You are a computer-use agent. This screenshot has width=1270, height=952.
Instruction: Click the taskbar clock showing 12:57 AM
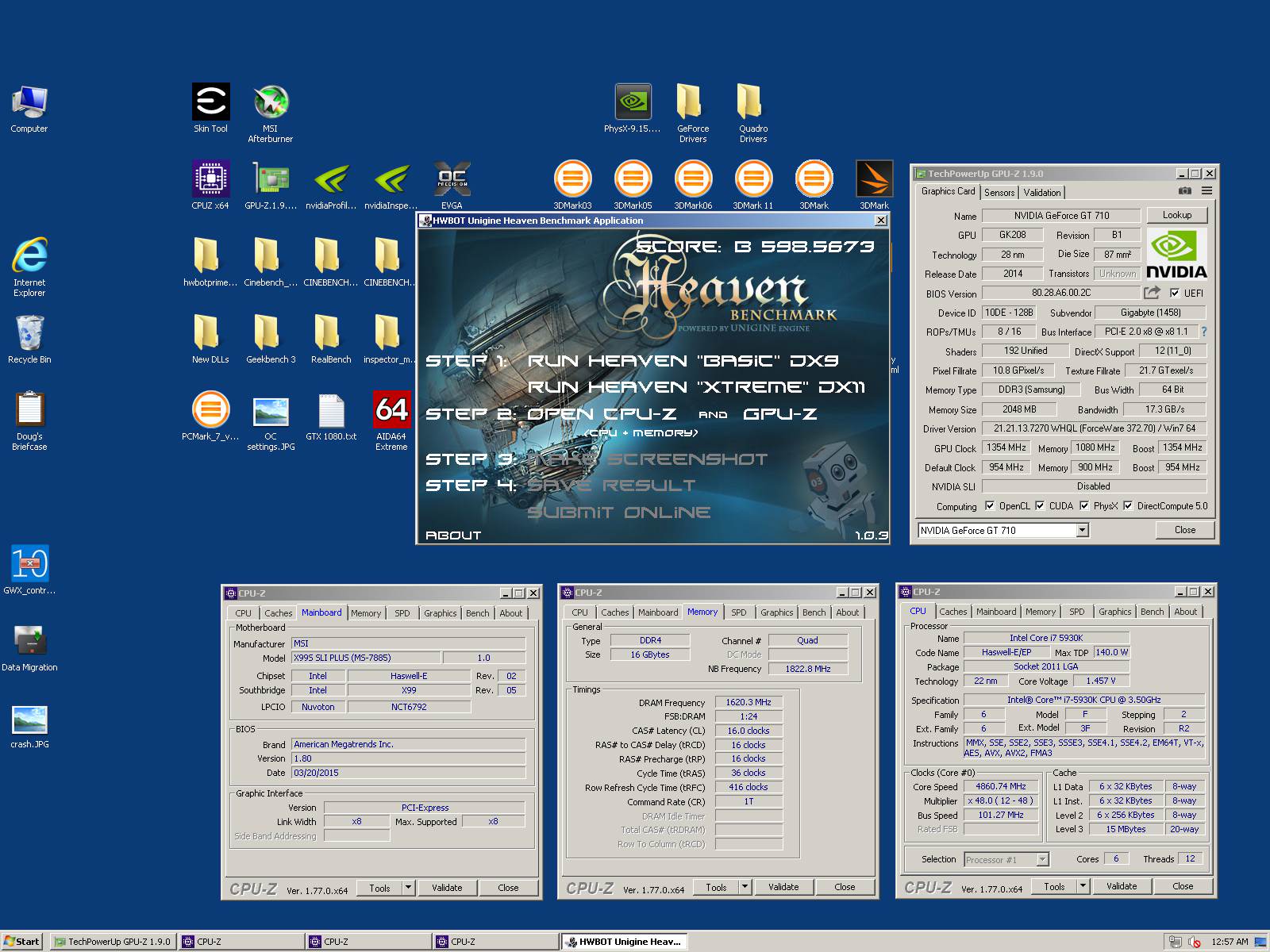[x=1230, y=942]
